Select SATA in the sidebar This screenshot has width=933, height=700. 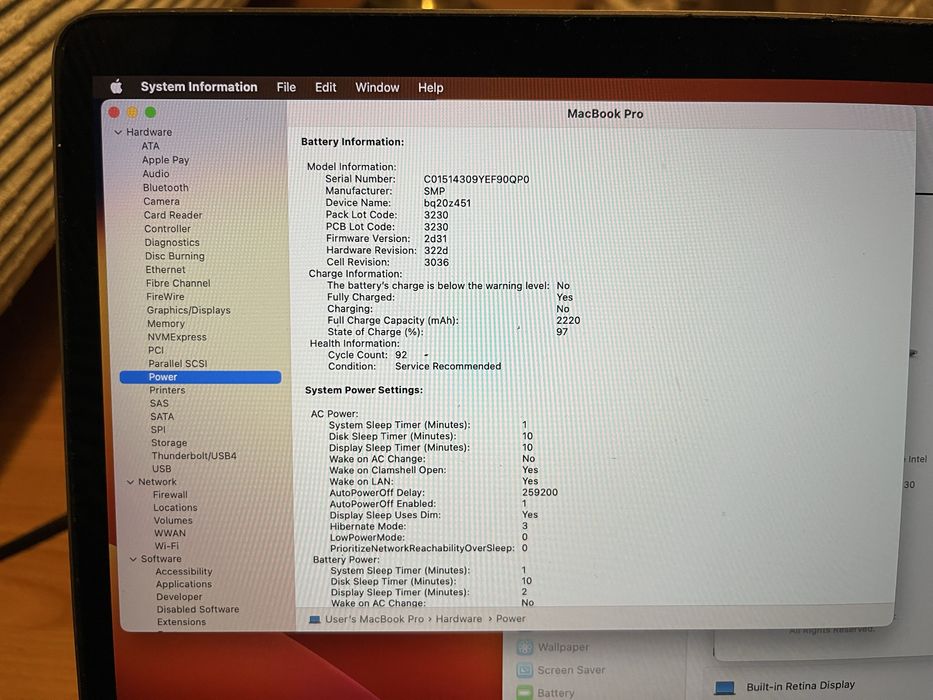pos(162,417)
